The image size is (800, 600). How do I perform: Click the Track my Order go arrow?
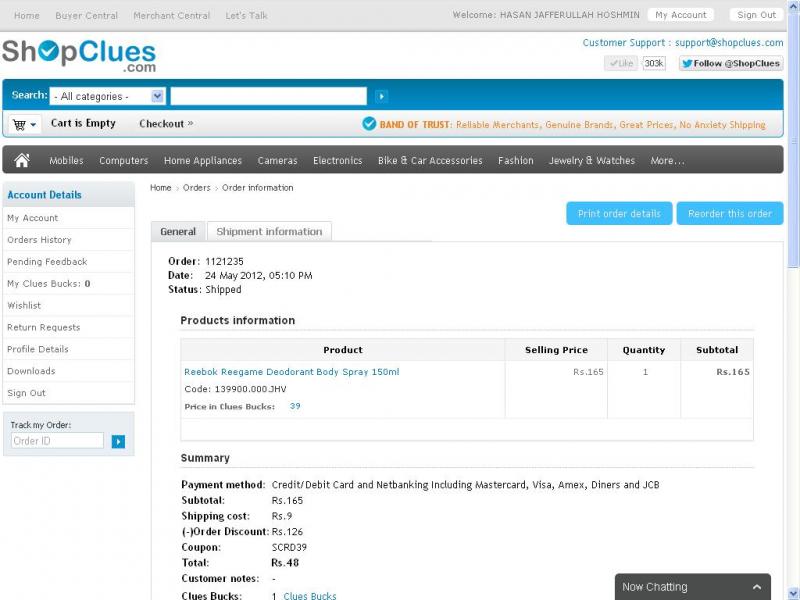[x=118, y=441]
